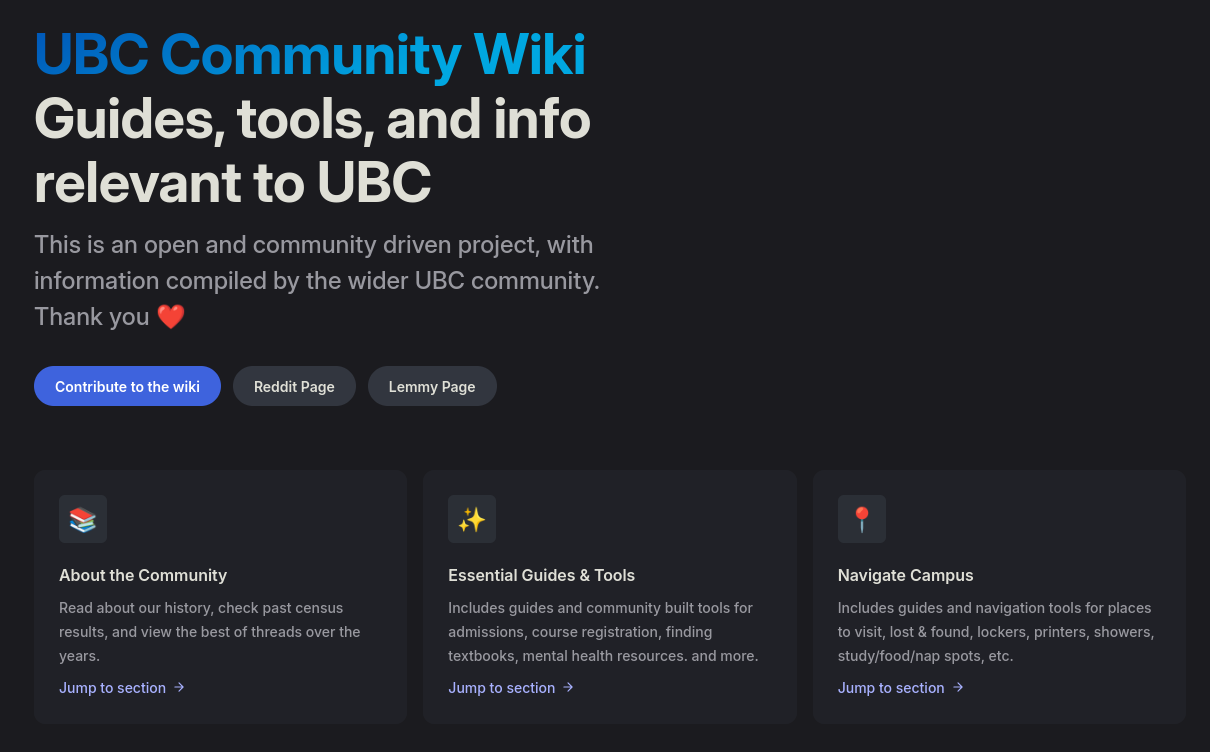
Task: Select the Essential Guides & Tools card
Action: click(x=608, y=596)
